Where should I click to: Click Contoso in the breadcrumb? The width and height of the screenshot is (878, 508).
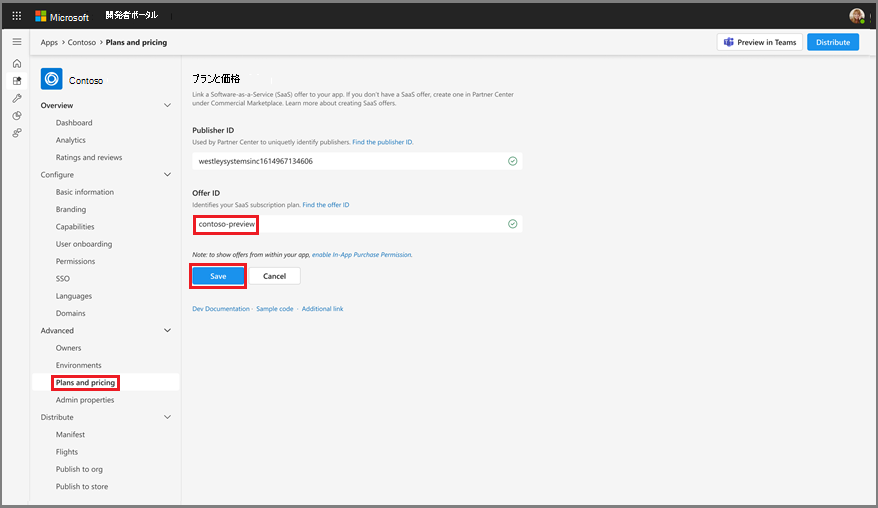click(82, 43)
